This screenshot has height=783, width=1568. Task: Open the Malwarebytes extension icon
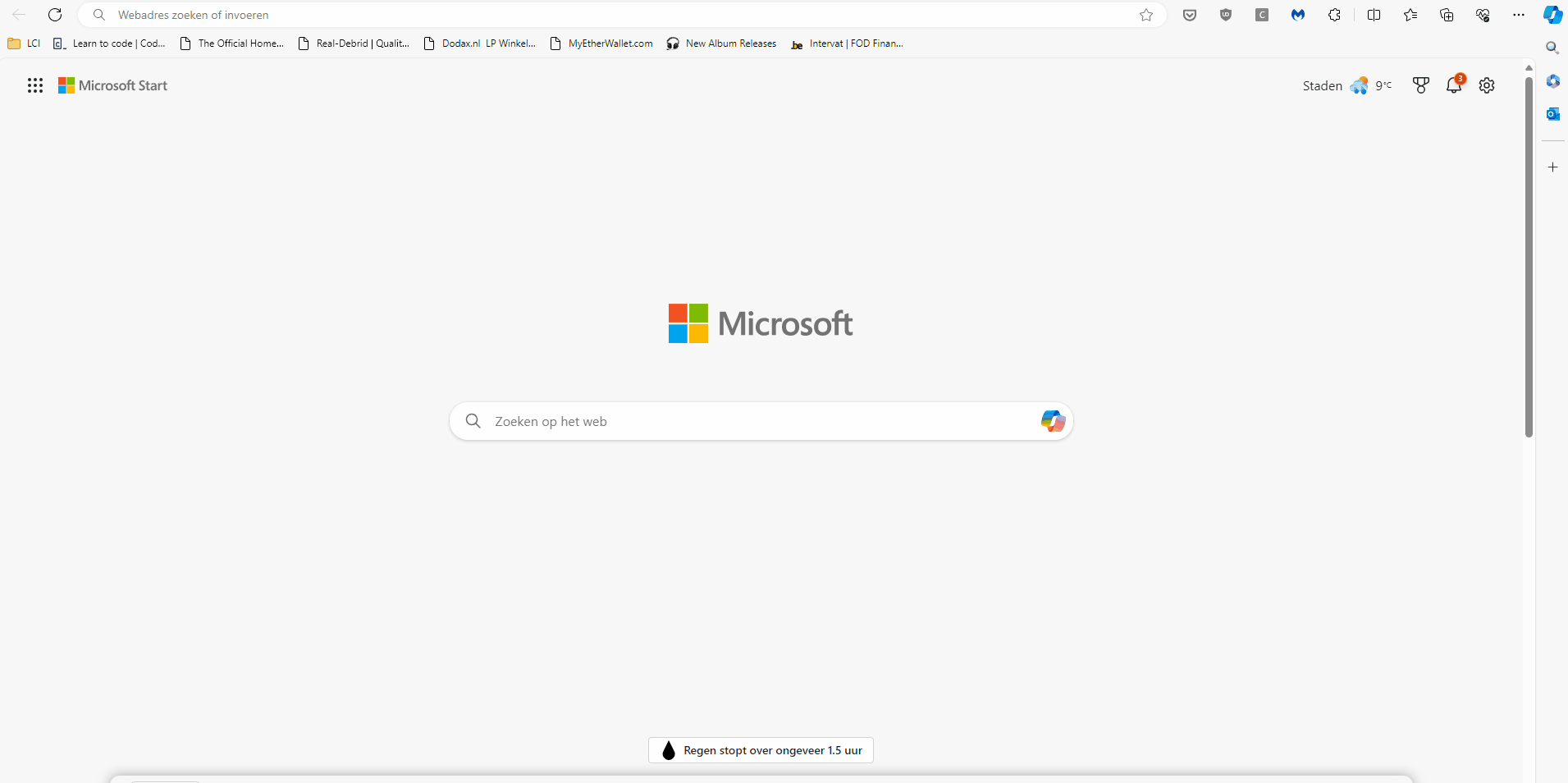tap(1298, 15)
